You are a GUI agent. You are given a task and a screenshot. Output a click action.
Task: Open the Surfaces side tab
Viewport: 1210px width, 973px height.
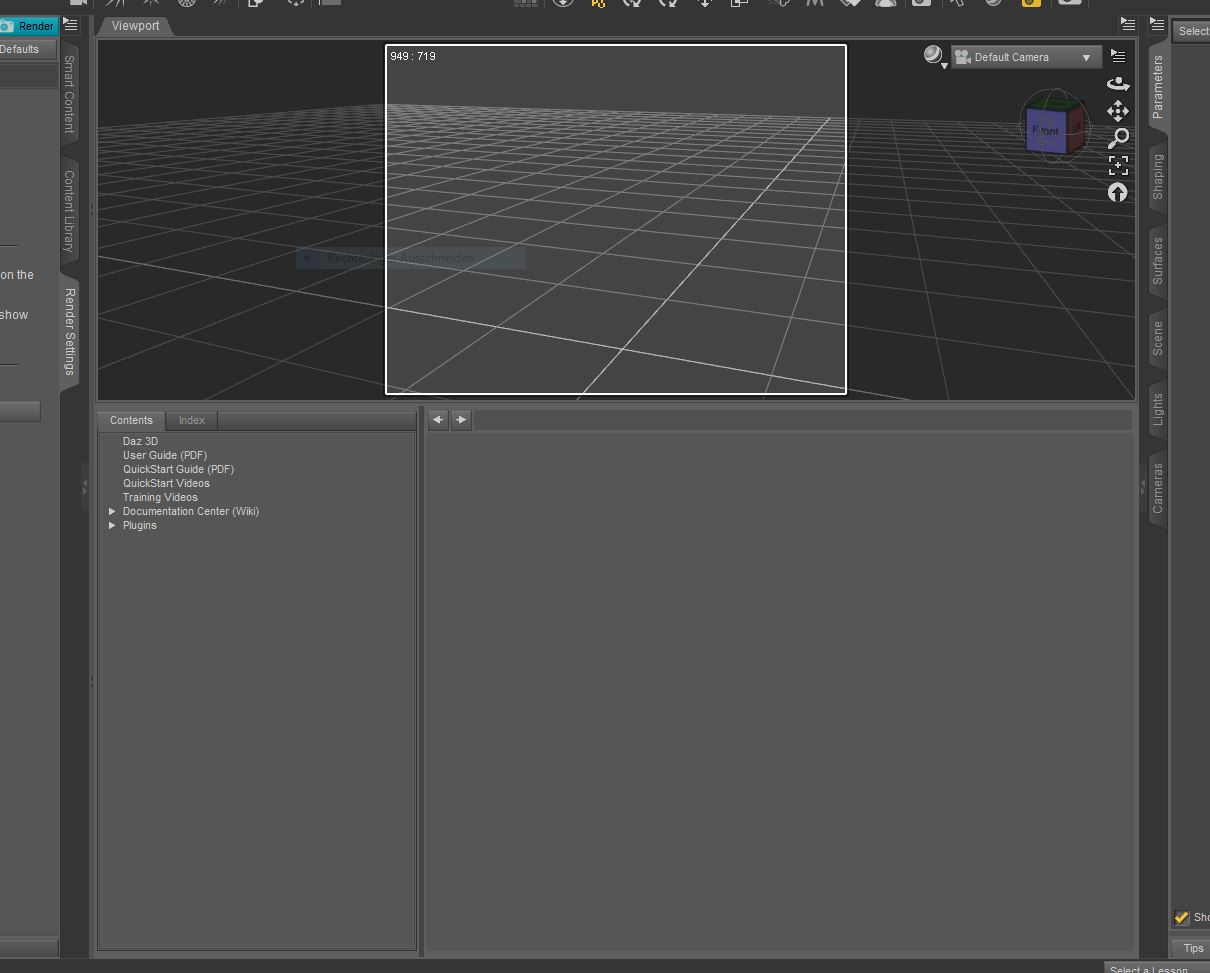[x=1158, y=261]
